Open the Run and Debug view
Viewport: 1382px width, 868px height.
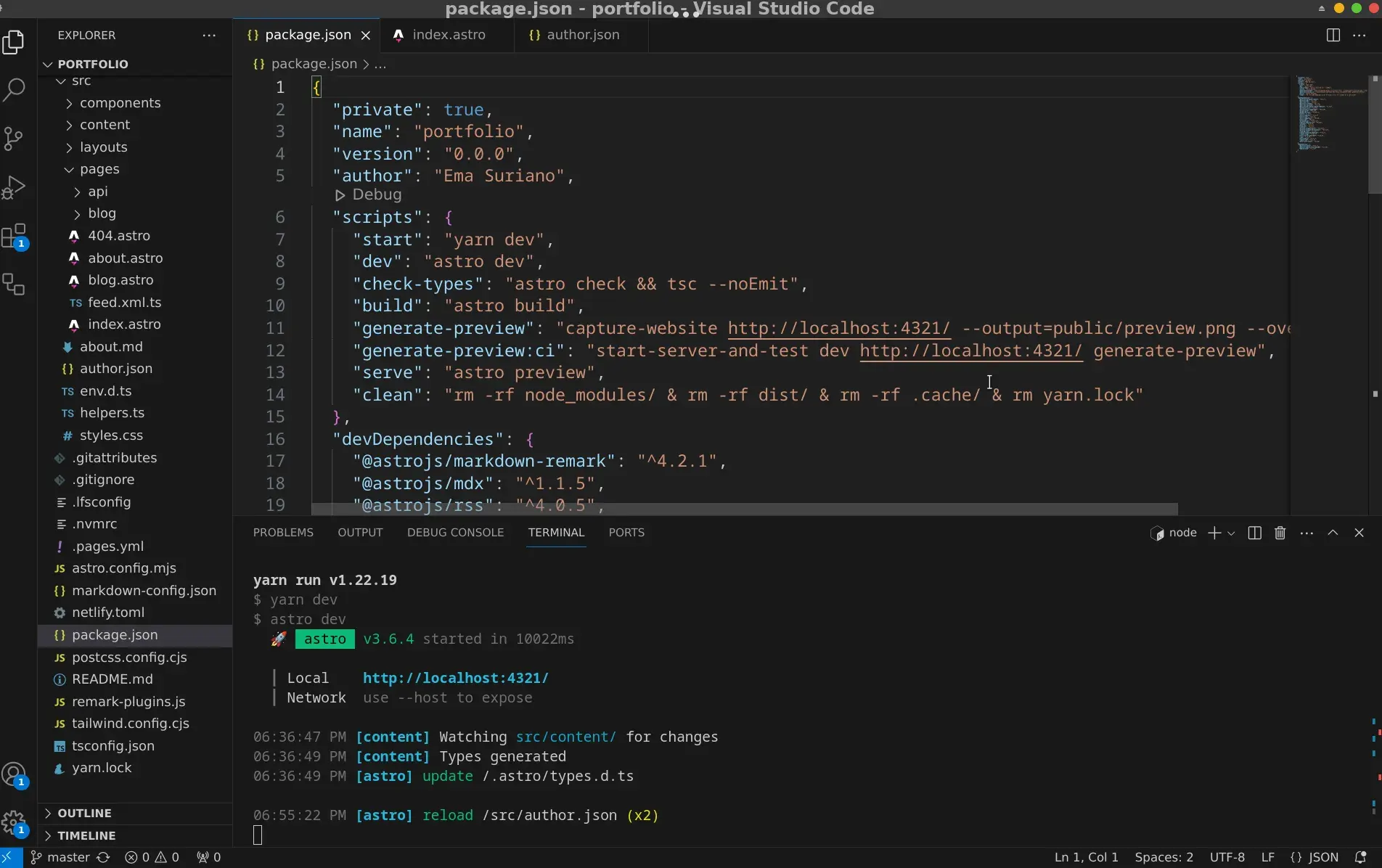point(14,187)
